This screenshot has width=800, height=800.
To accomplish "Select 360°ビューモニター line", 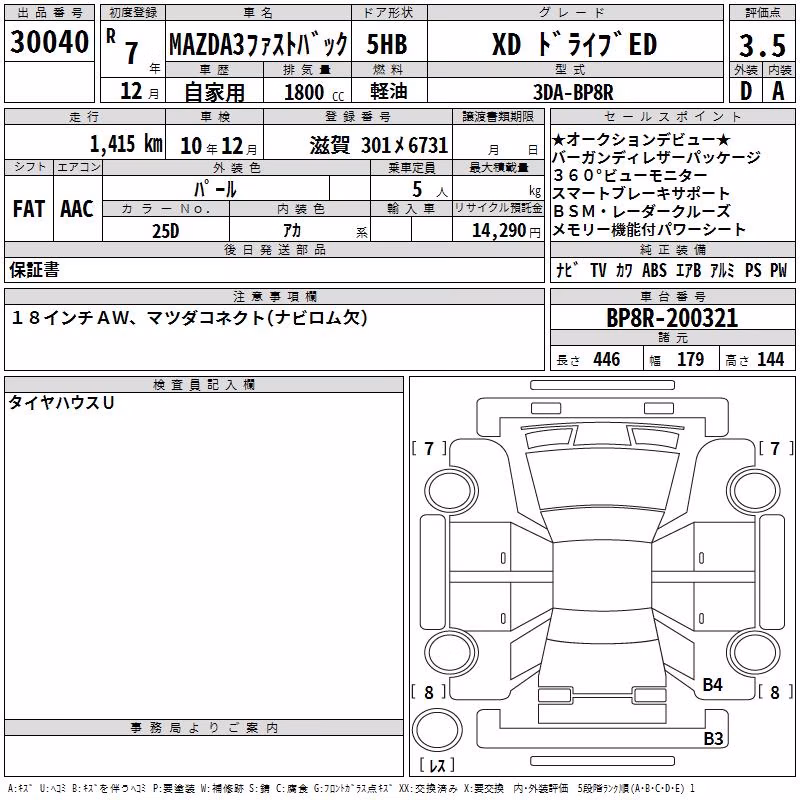I will (630, 176).
